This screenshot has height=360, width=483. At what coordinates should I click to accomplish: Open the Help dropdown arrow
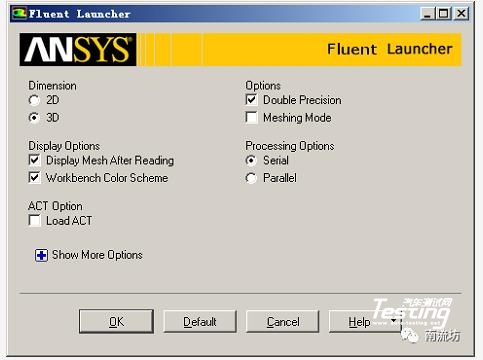click(x=394, y=321)
